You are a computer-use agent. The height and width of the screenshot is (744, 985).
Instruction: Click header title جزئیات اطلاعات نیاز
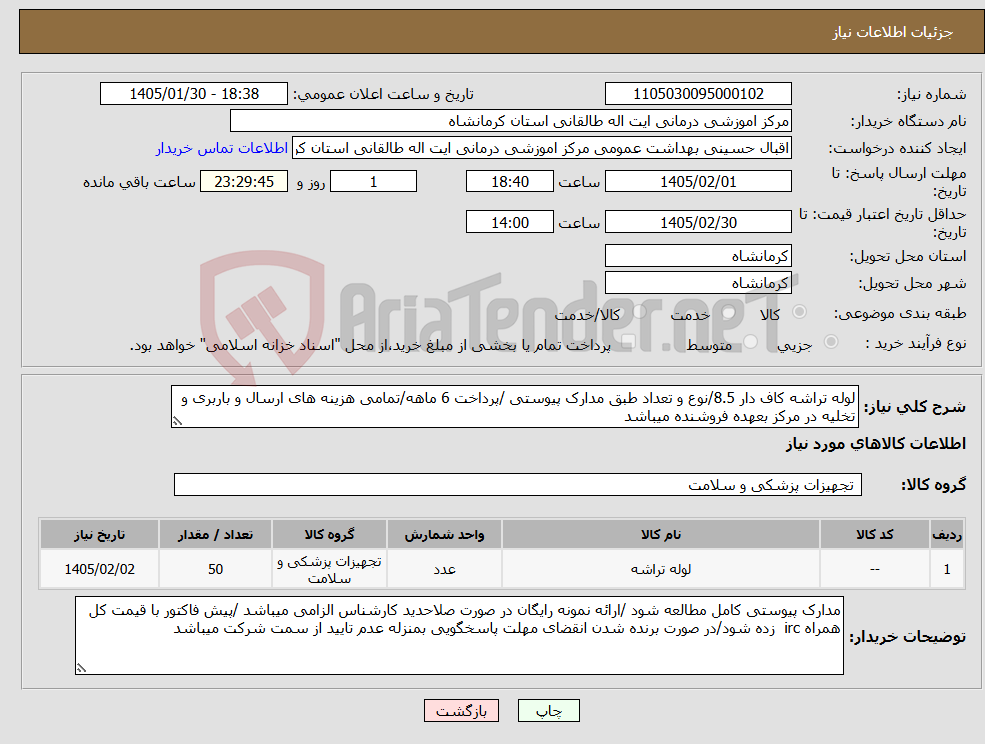pos(892,32)
